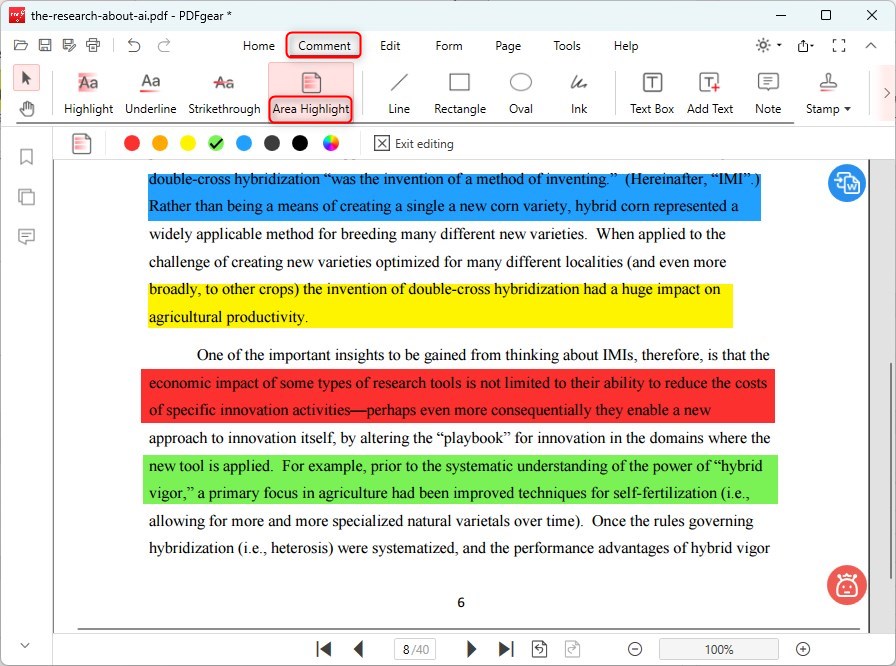896x666 pixels.
Task: Save the document using the disk icon
Action: [x=45, y=45]
